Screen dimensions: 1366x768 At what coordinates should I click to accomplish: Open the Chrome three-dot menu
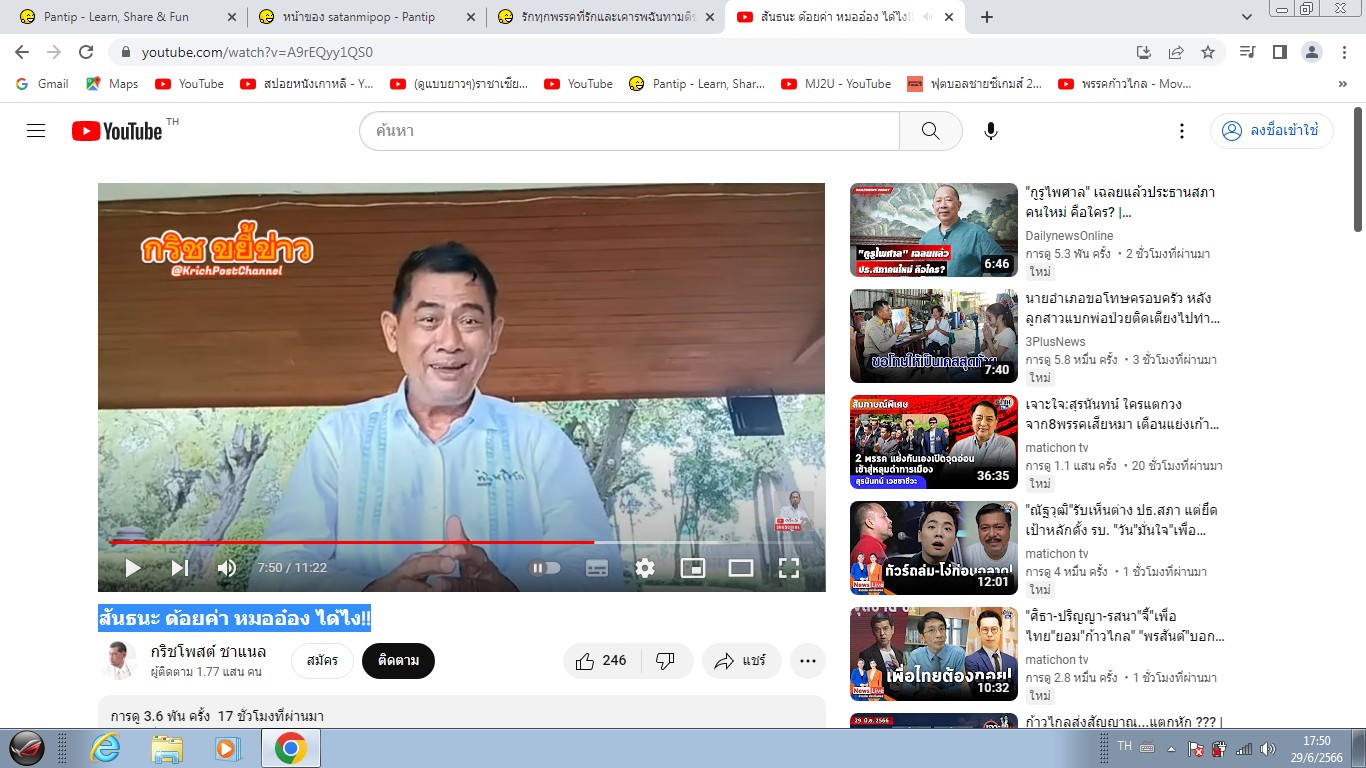1343,52
